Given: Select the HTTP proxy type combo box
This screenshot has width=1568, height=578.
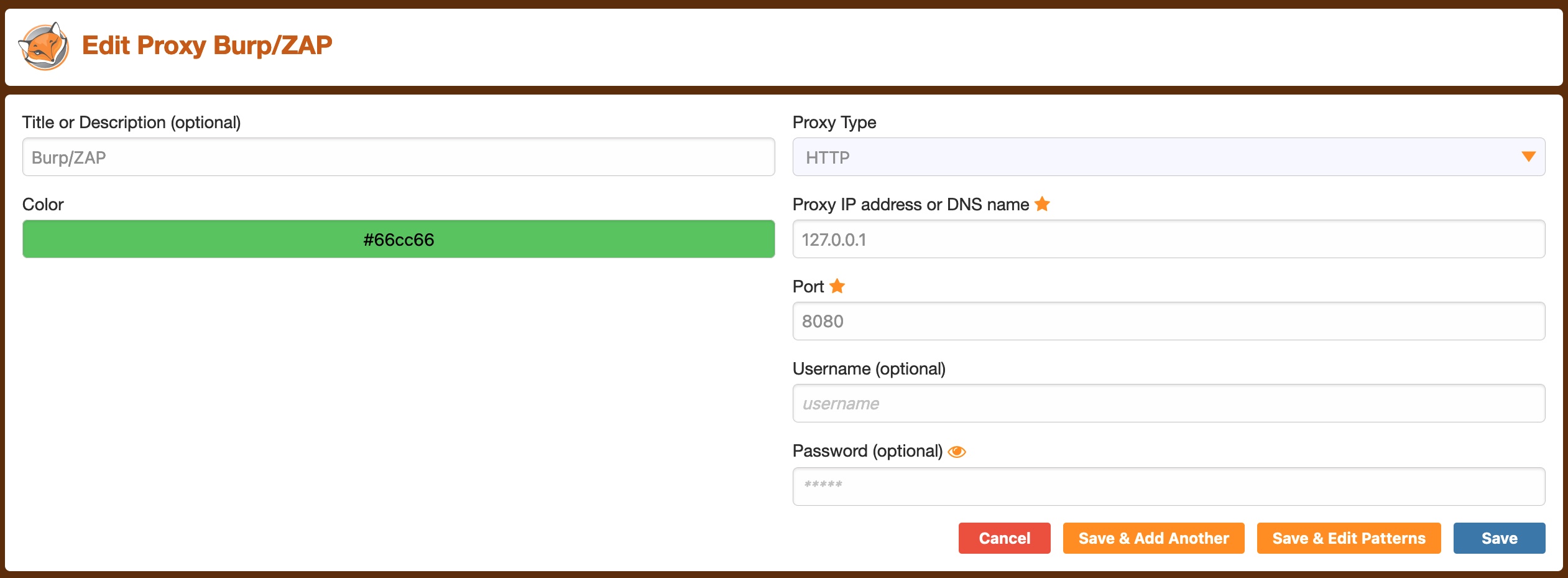Looking at the screenshot, I should [x=1156, y=157].
